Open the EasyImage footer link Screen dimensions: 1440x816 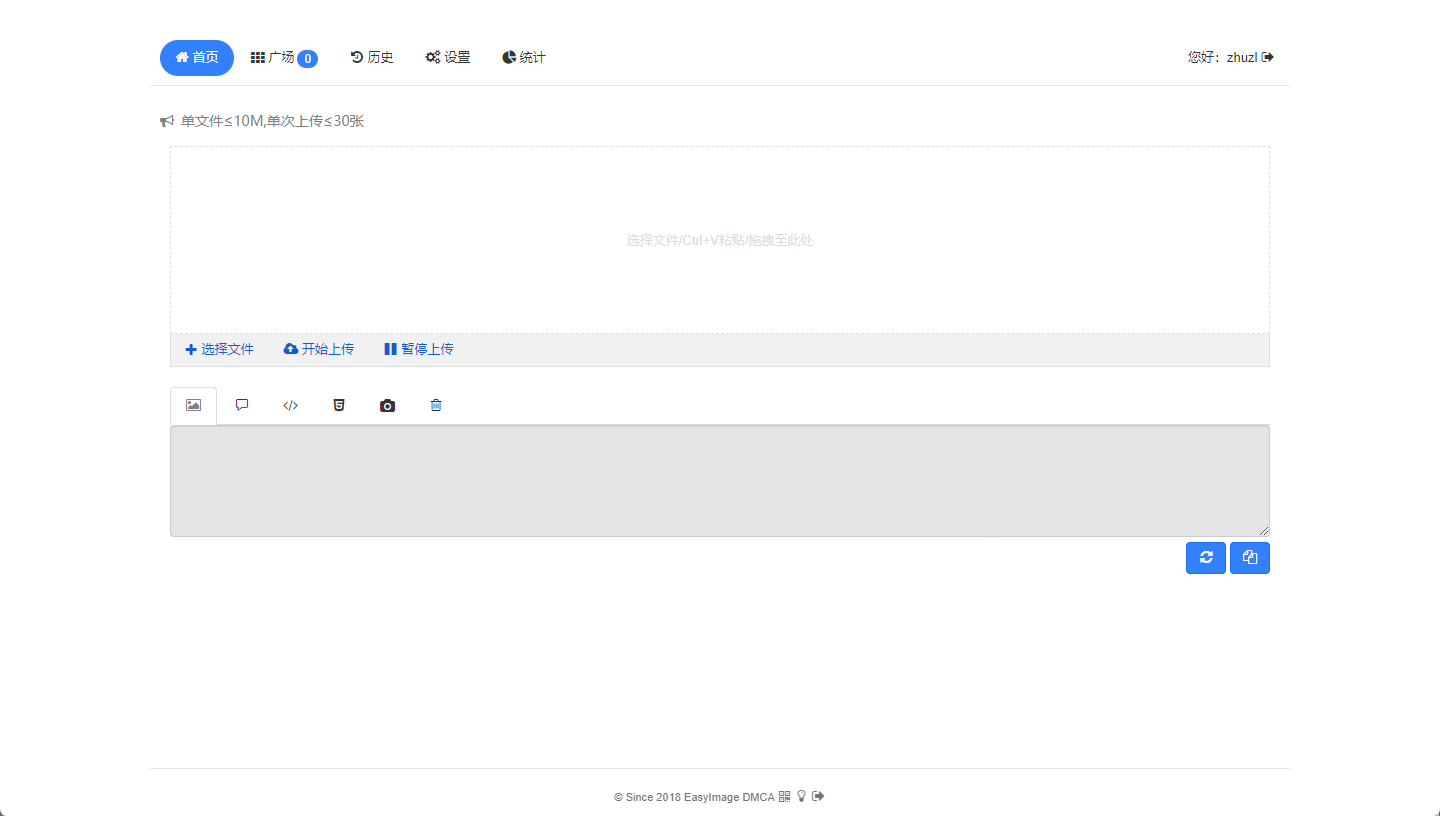click(712, 797)
